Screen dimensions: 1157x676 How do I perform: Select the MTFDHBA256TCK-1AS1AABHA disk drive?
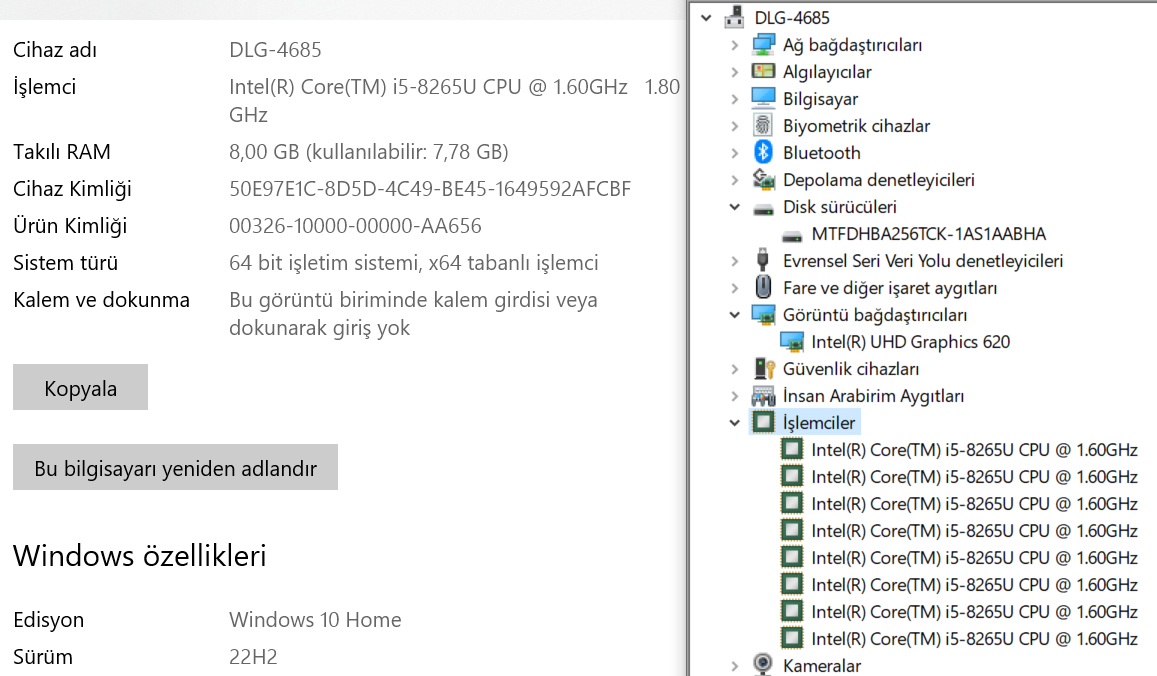pyautogui.click(x=928, y=234)
